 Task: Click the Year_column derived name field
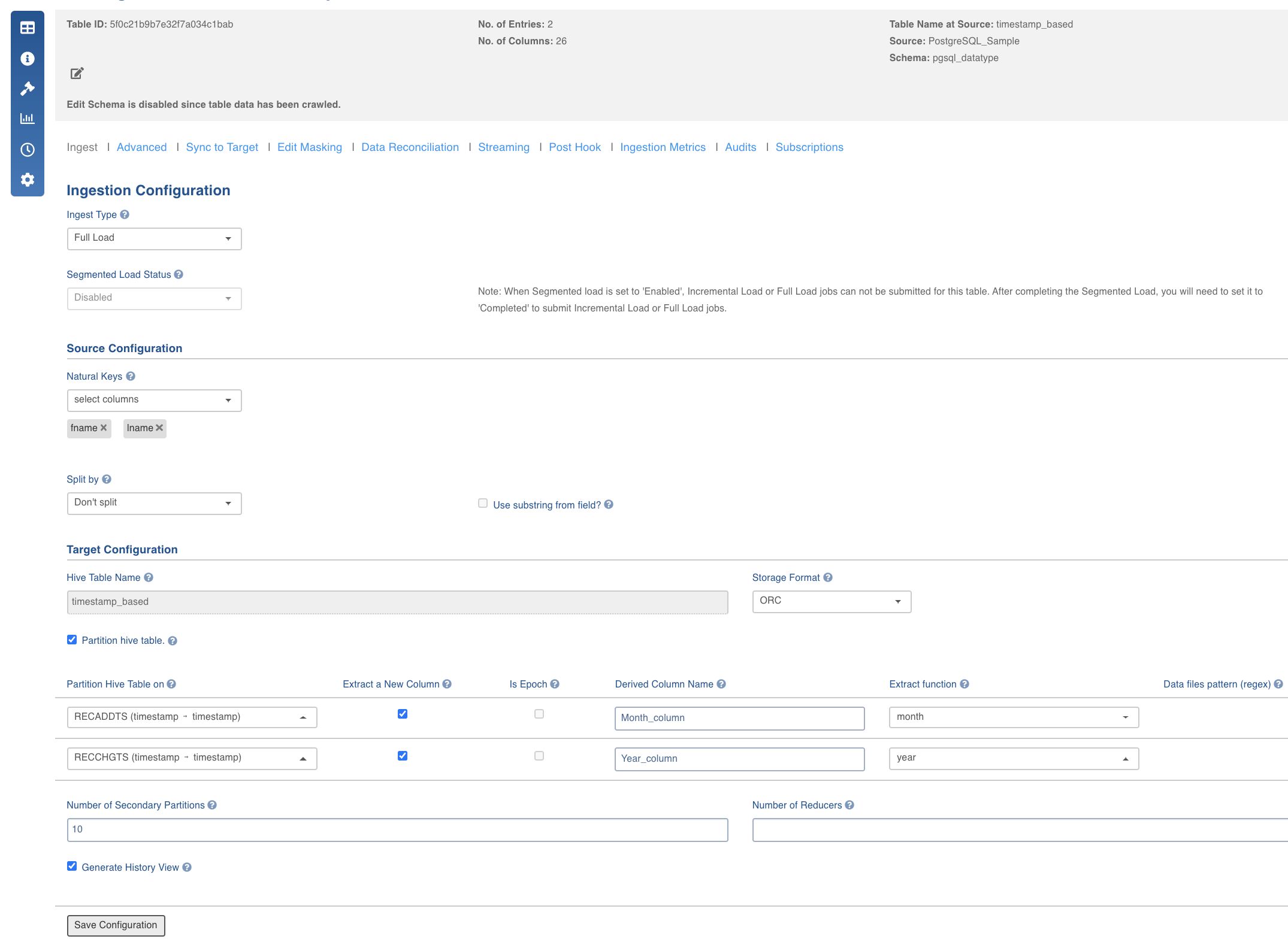(x=739, y=759)
